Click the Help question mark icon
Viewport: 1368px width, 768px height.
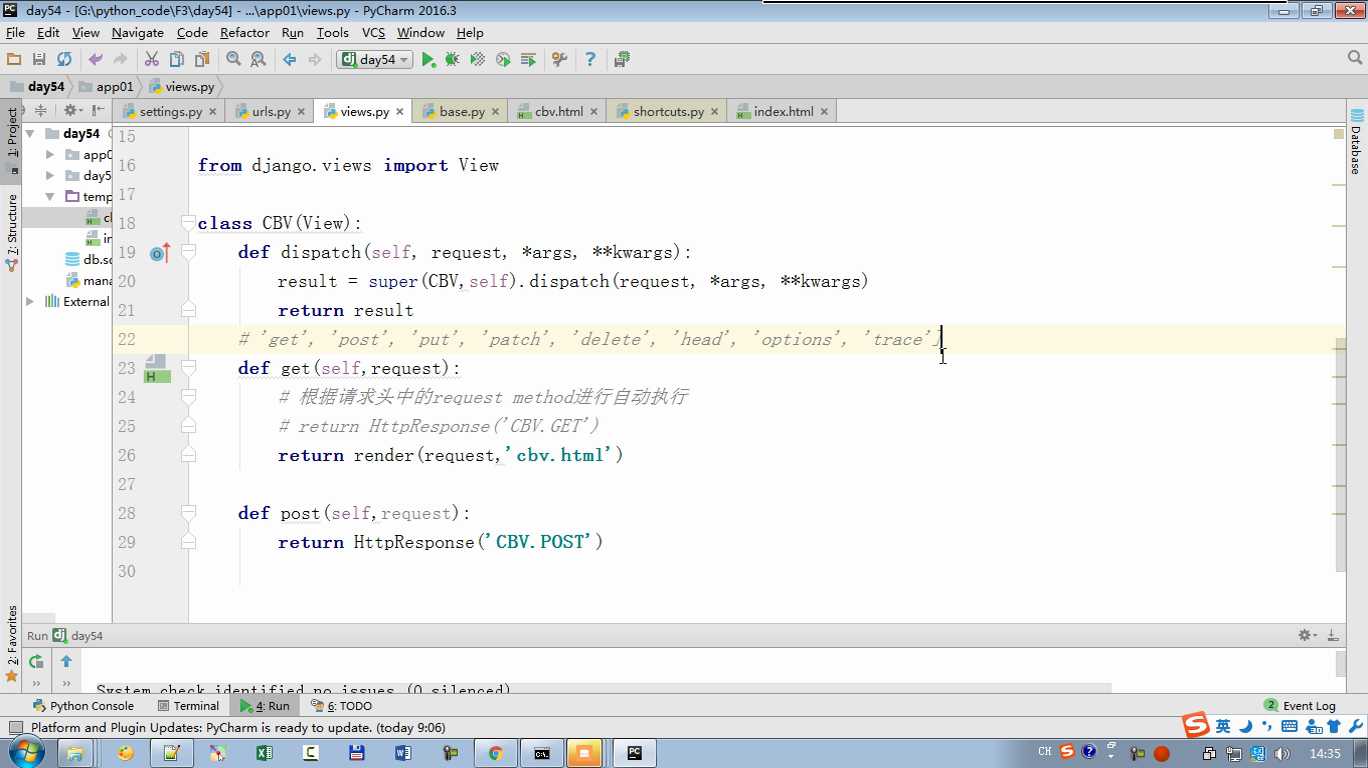590,60
